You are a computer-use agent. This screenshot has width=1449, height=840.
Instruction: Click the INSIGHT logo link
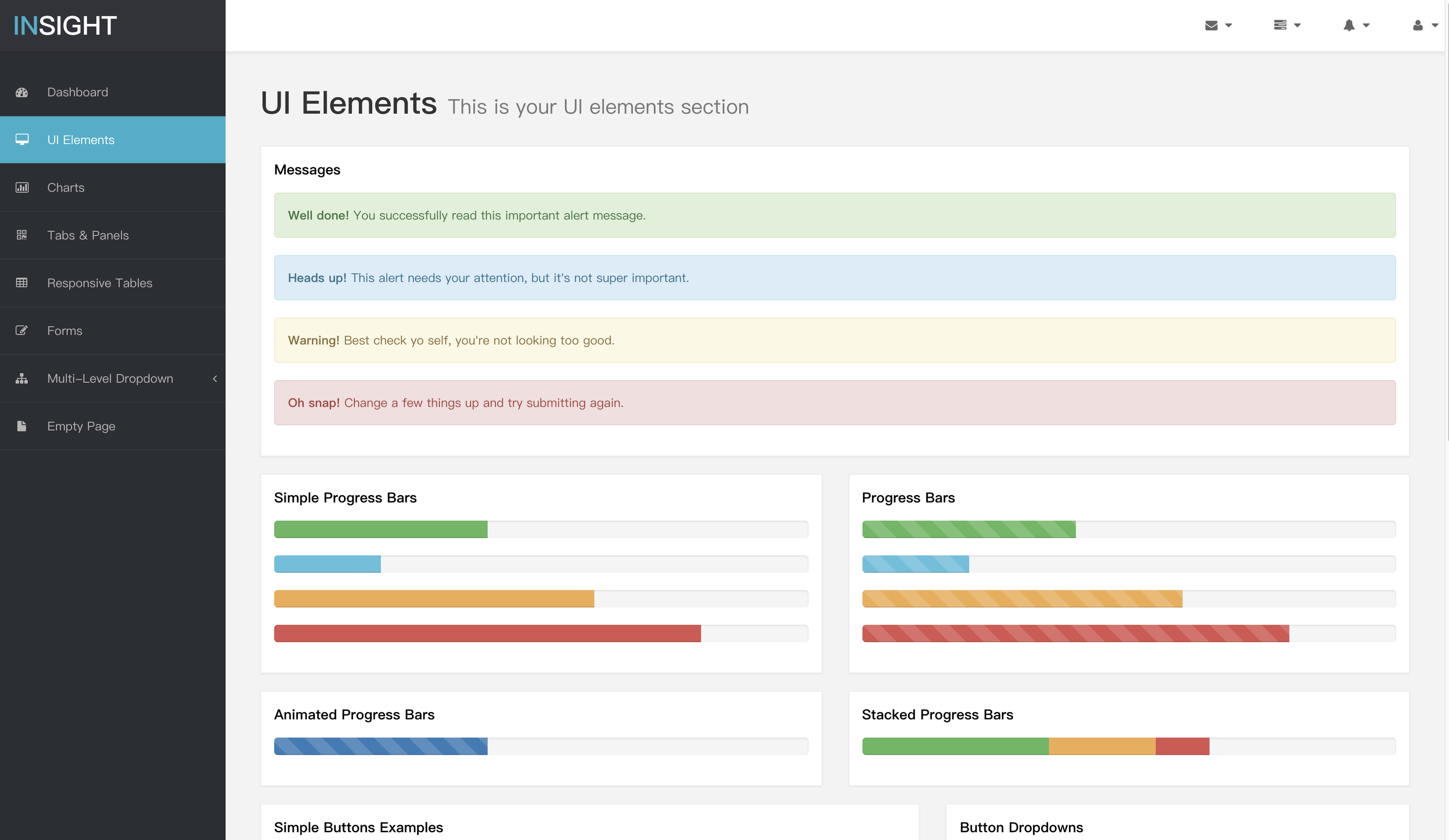65,25
